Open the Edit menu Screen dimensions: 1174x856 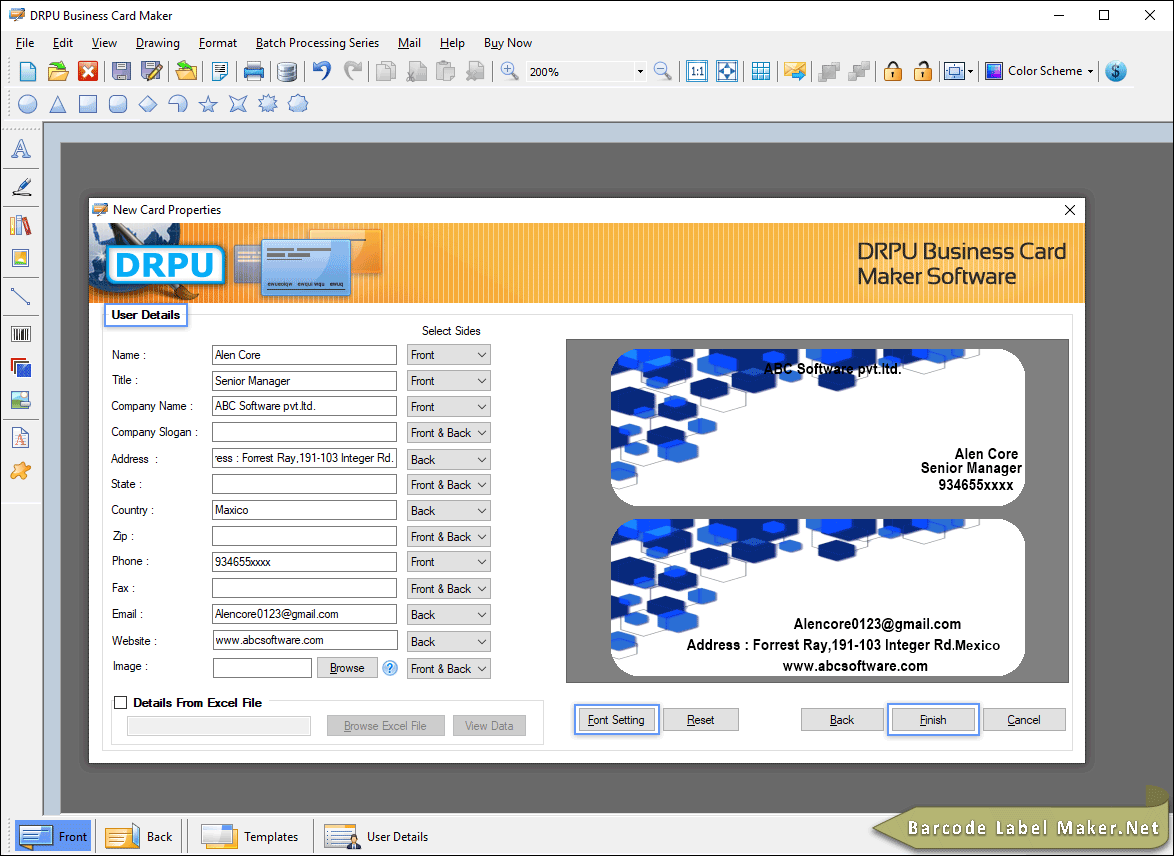point(63,43)
